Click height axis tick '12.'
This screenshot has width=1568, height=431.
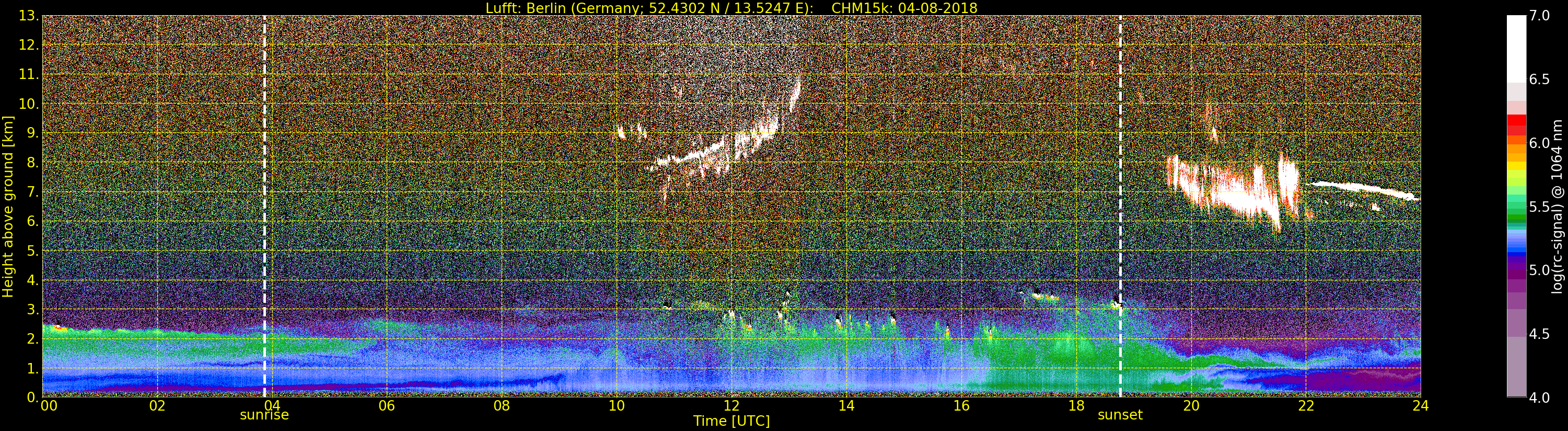29,45
